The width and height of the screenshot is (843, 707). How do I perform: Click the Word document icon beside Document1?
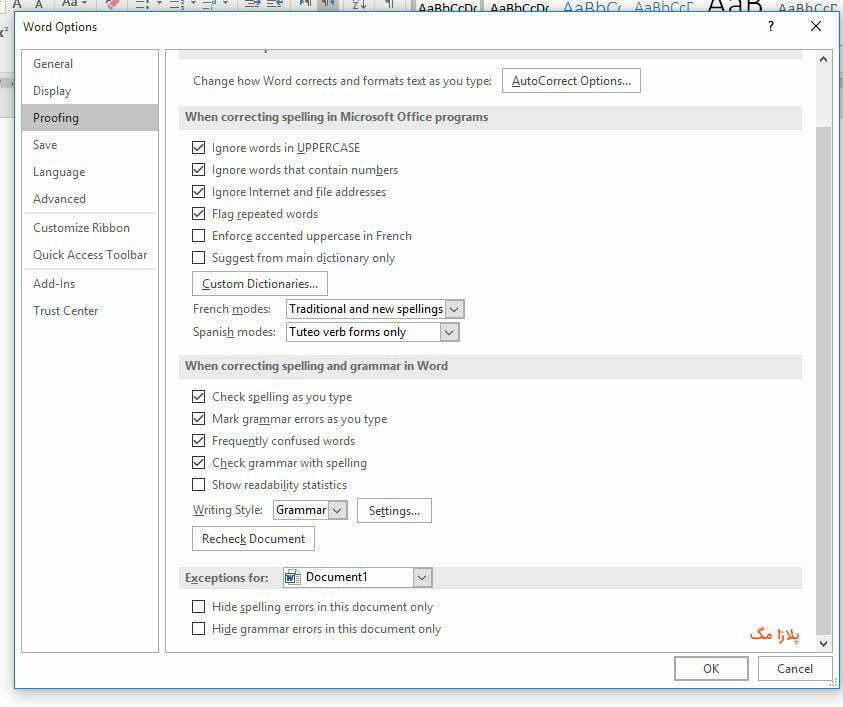click(292, 577)
